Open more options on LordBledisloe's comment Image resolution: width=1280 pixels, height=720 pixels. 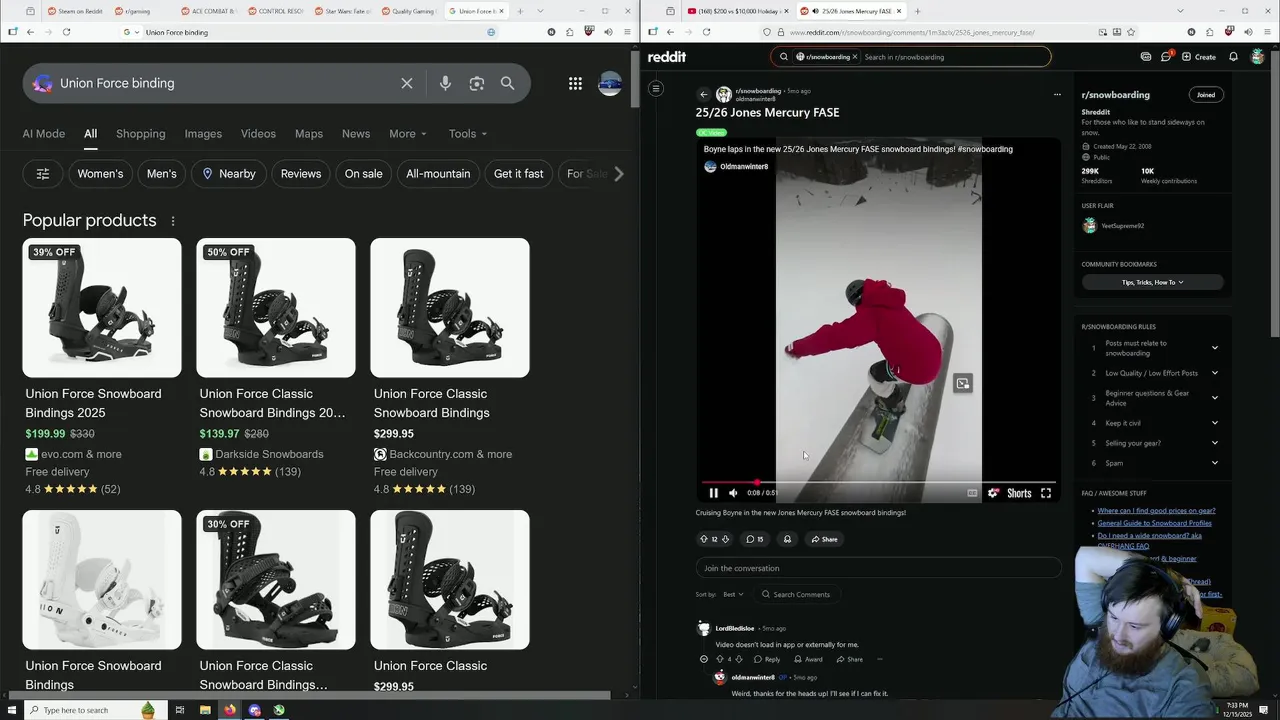880,659
